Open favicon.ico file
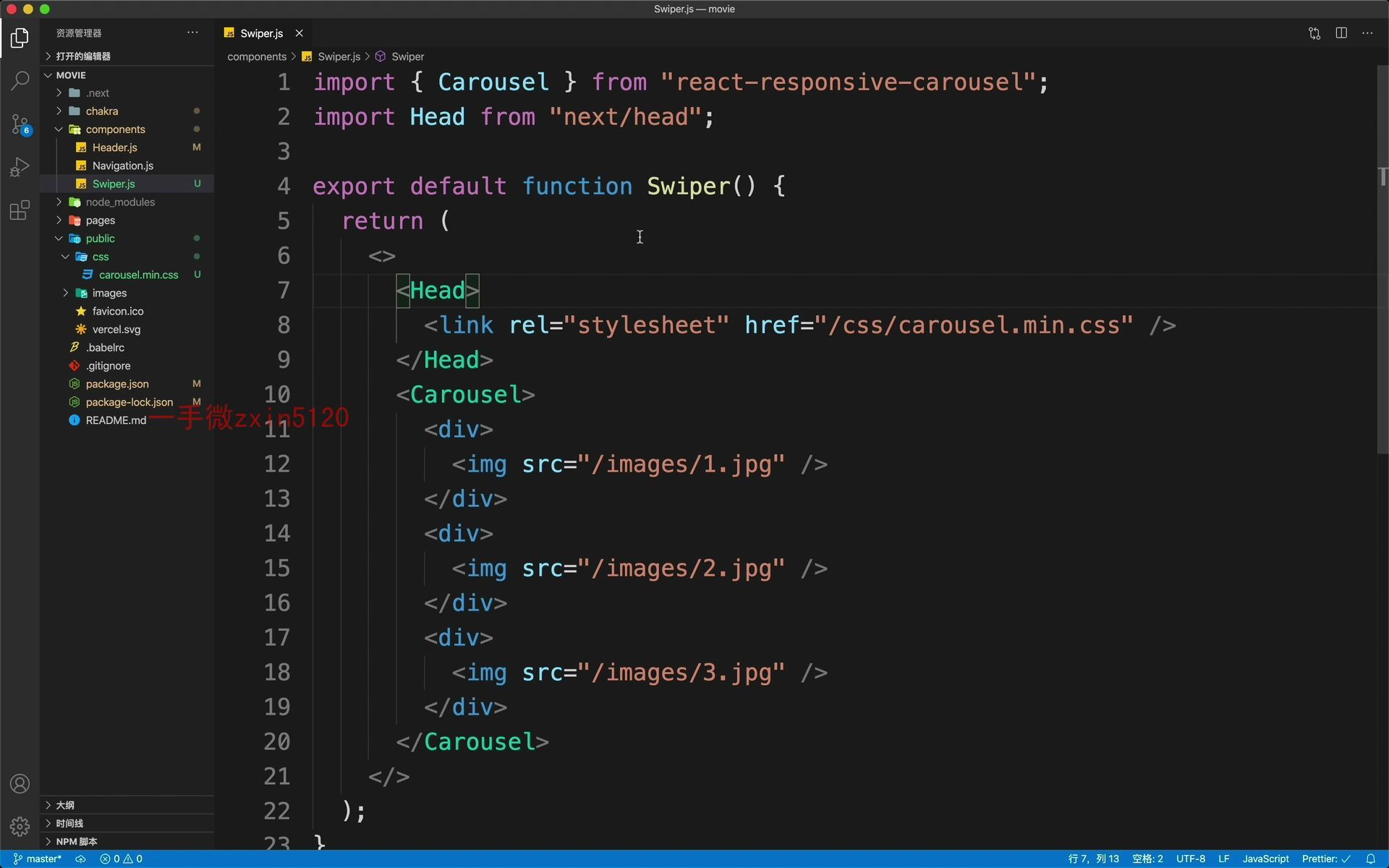Image resolution: width=1389 pixels, height=868 pixels. pos(127,311)
